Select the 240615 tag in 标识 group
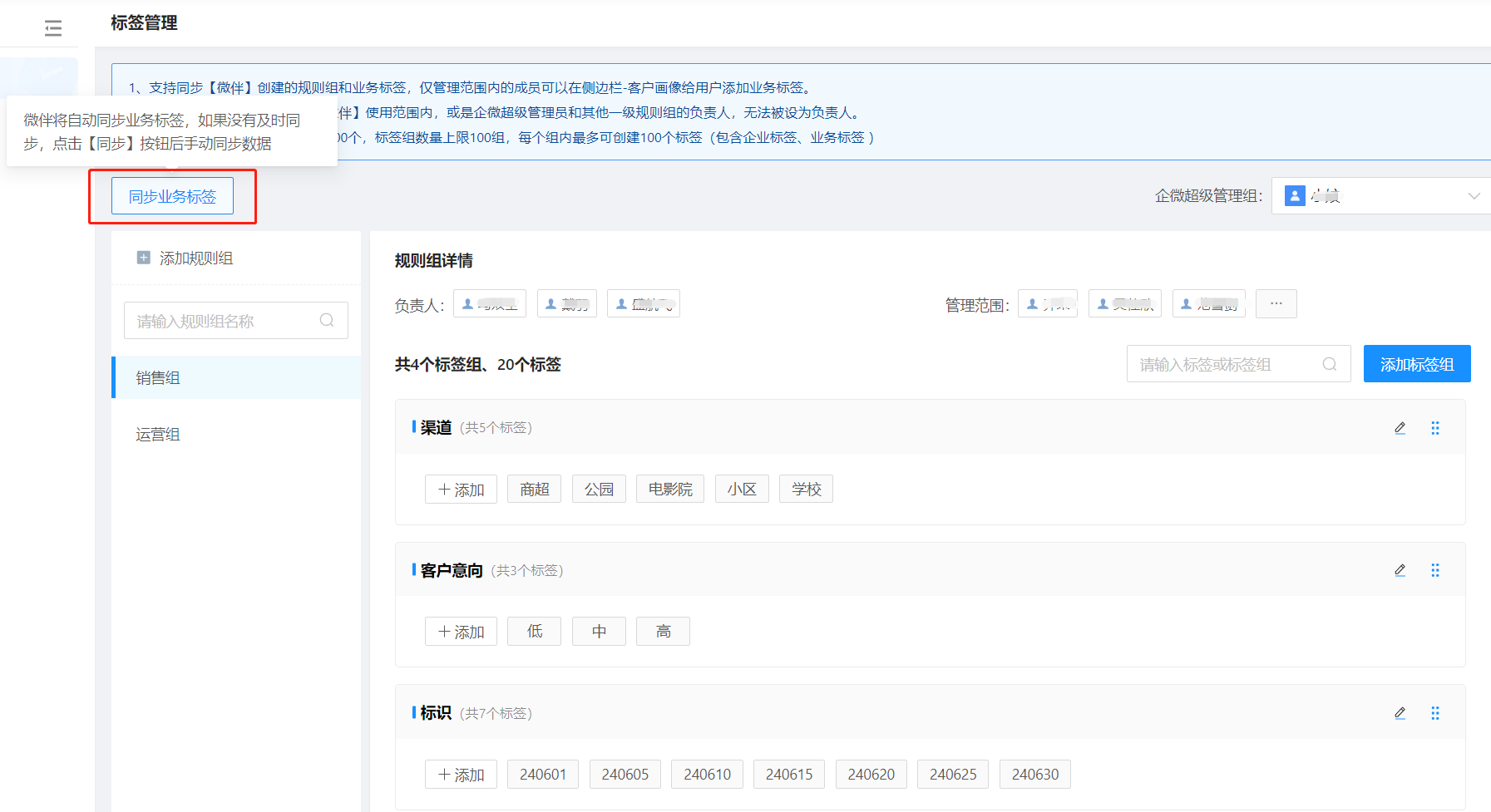 tap(788, 775)
